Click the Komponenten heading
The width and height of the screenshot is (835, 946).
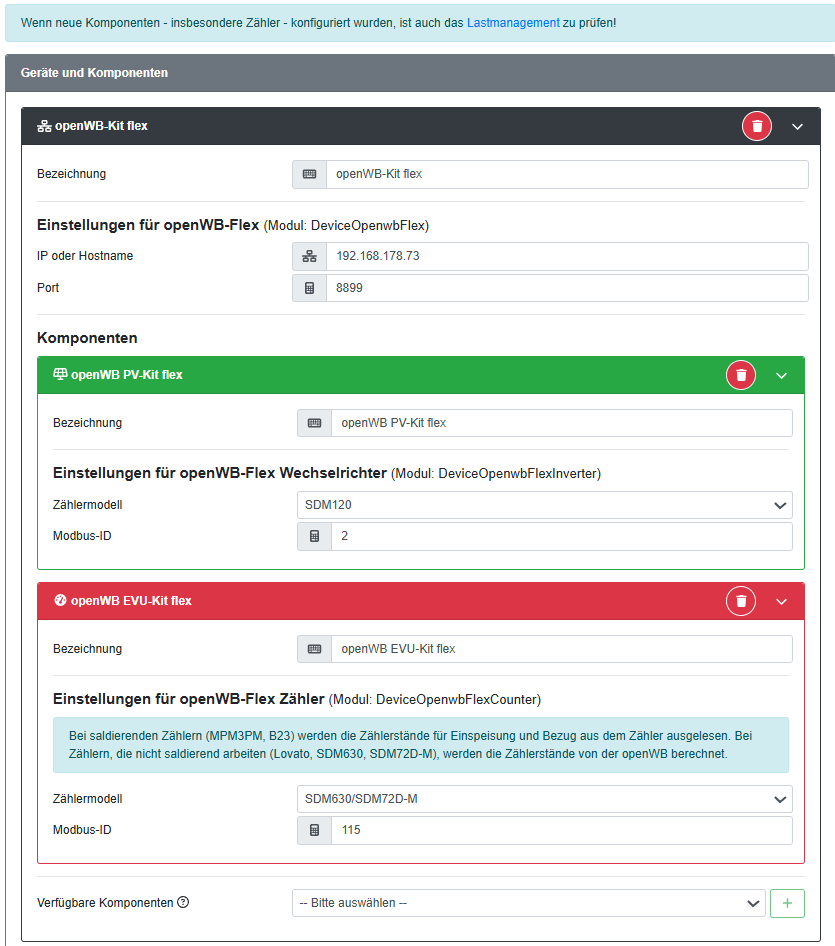click(x=87, y=338)
